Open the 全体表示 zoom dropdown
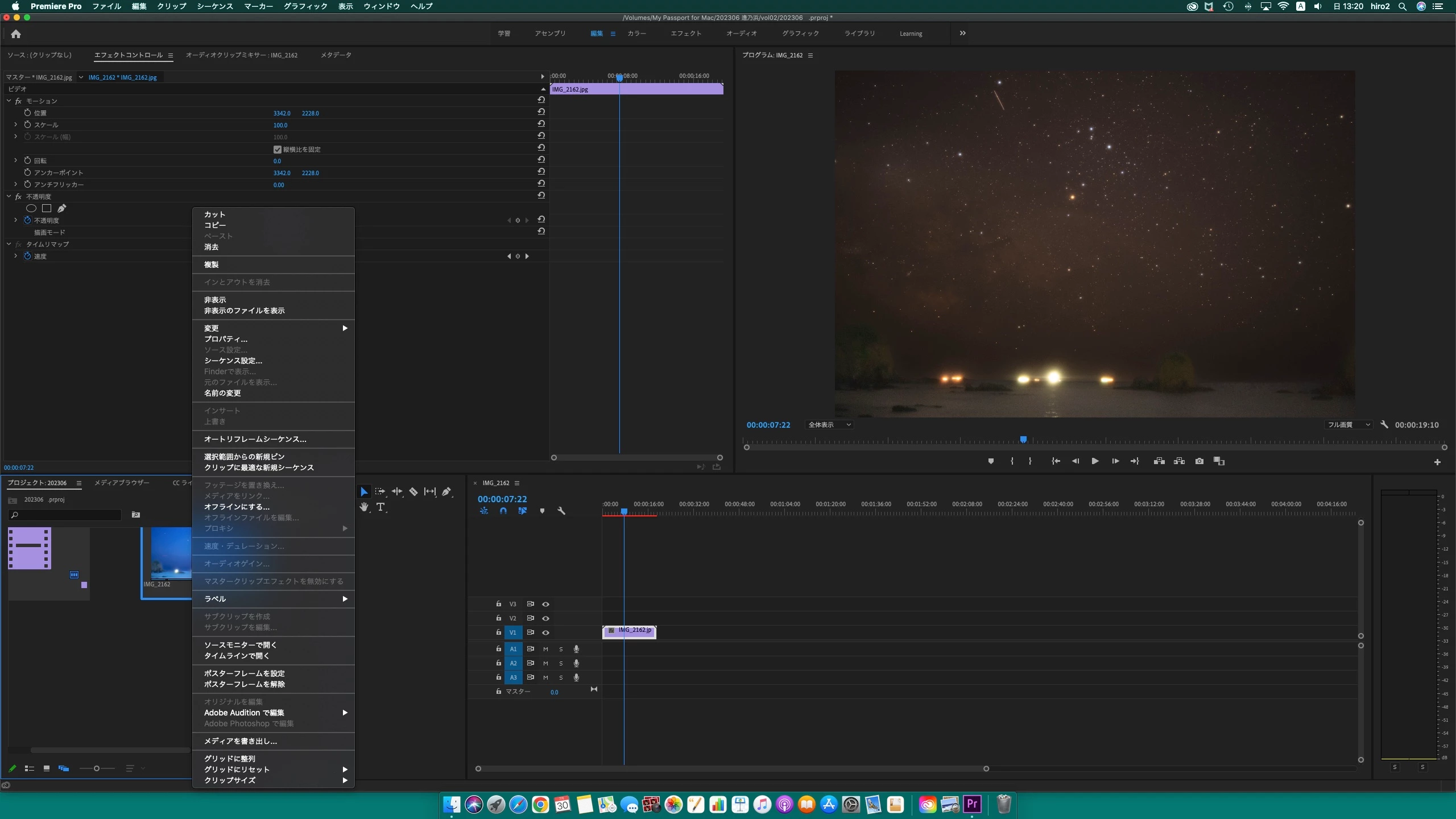The width and height of the screenshot is (1456, 819). coord(829,425)
